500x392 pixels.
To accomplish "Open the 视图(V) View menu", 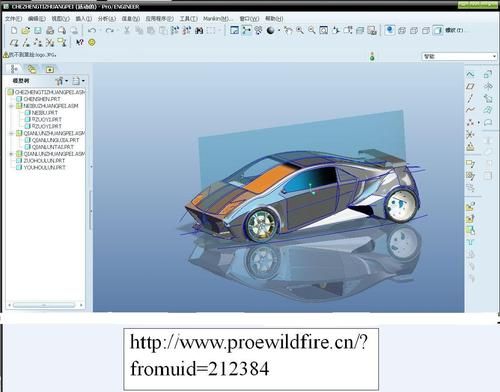I will pos(61,19).
